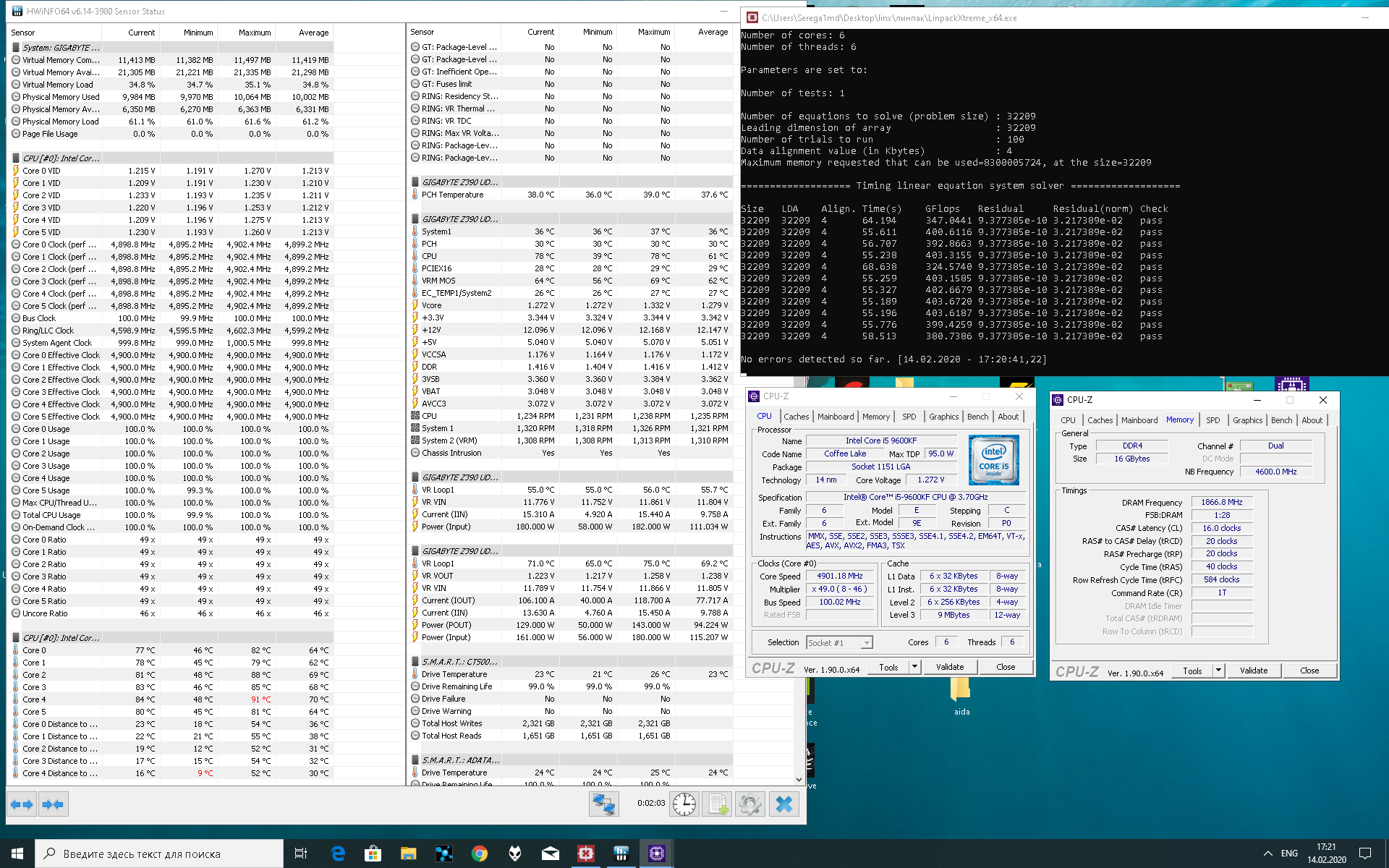Expand the Tools arrow in Memory CPU-Z window

coord(1218,671)
